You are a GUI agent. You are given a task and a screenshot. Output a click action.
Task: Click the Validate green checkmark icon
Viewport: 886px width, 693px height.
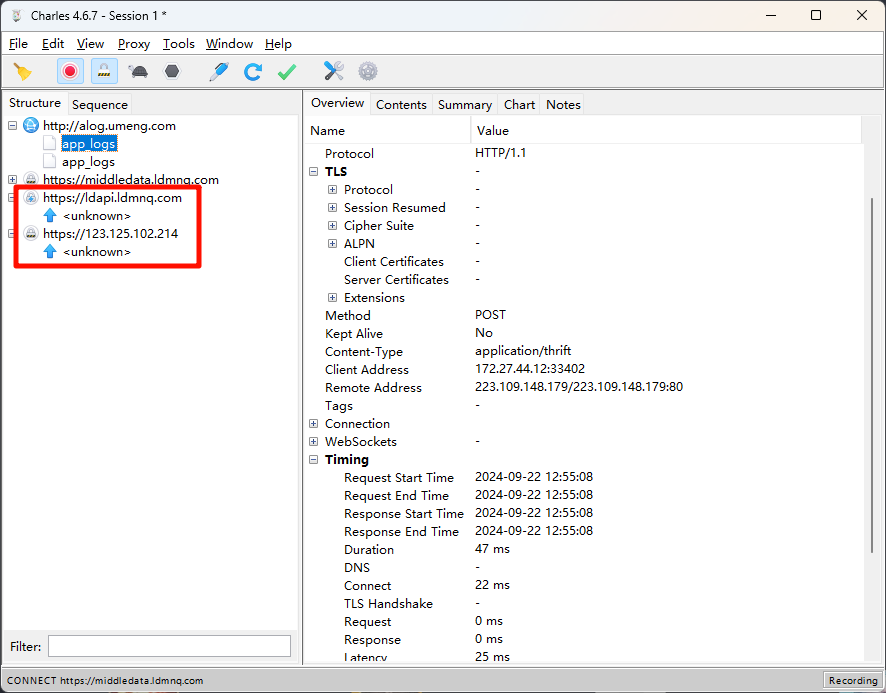point(287,71)
